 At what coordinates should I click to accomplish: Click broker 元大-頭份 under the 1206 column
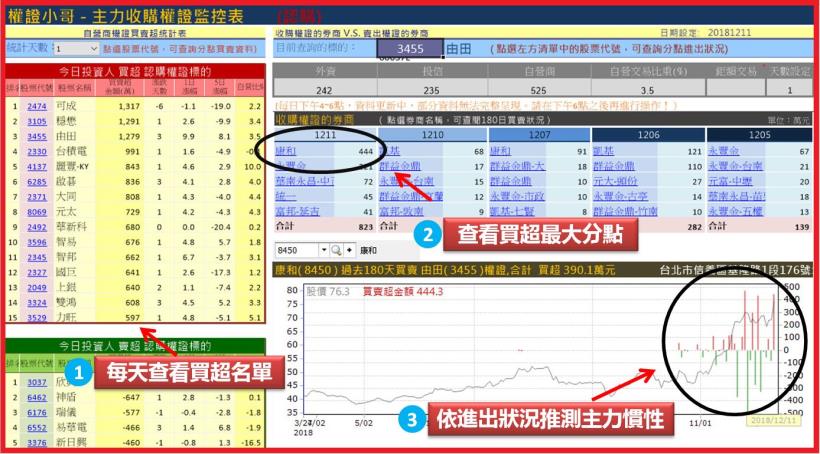point(616,181)
